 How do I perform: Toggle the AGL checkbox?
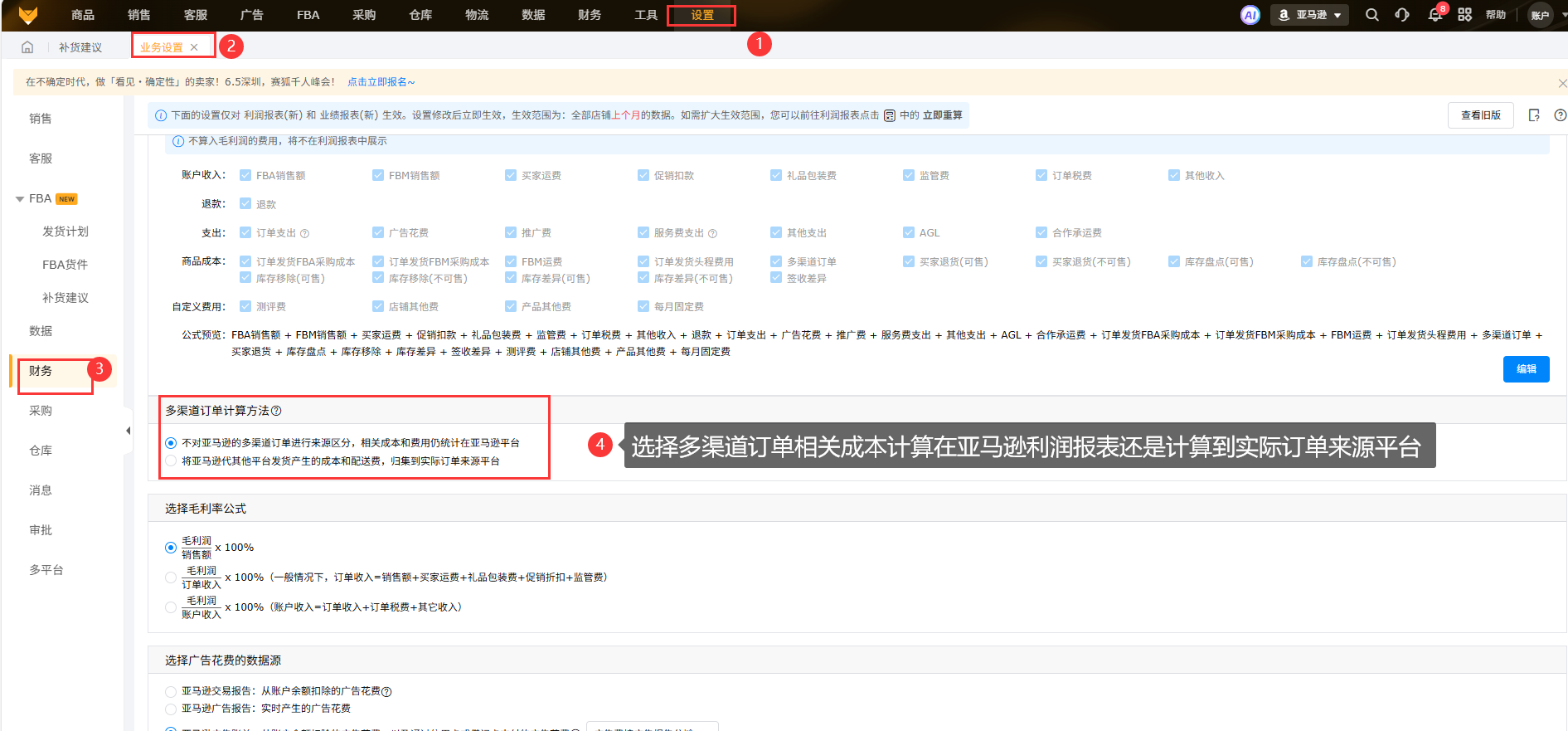tap(909, 232)
